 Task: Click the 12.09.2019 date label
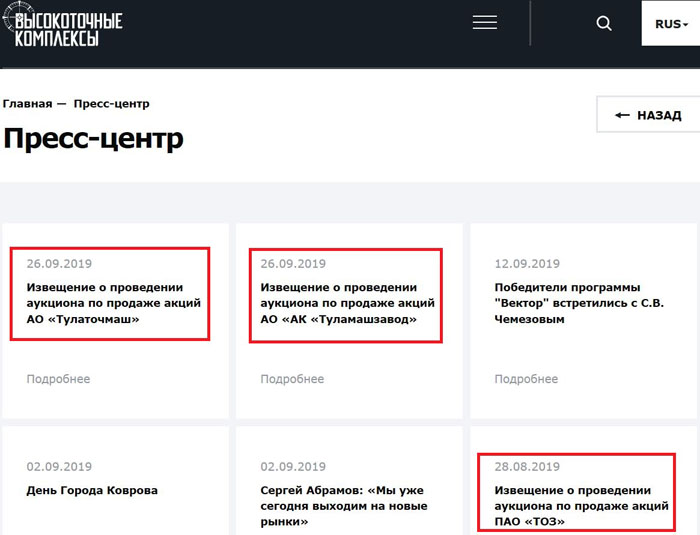[527, 264]
